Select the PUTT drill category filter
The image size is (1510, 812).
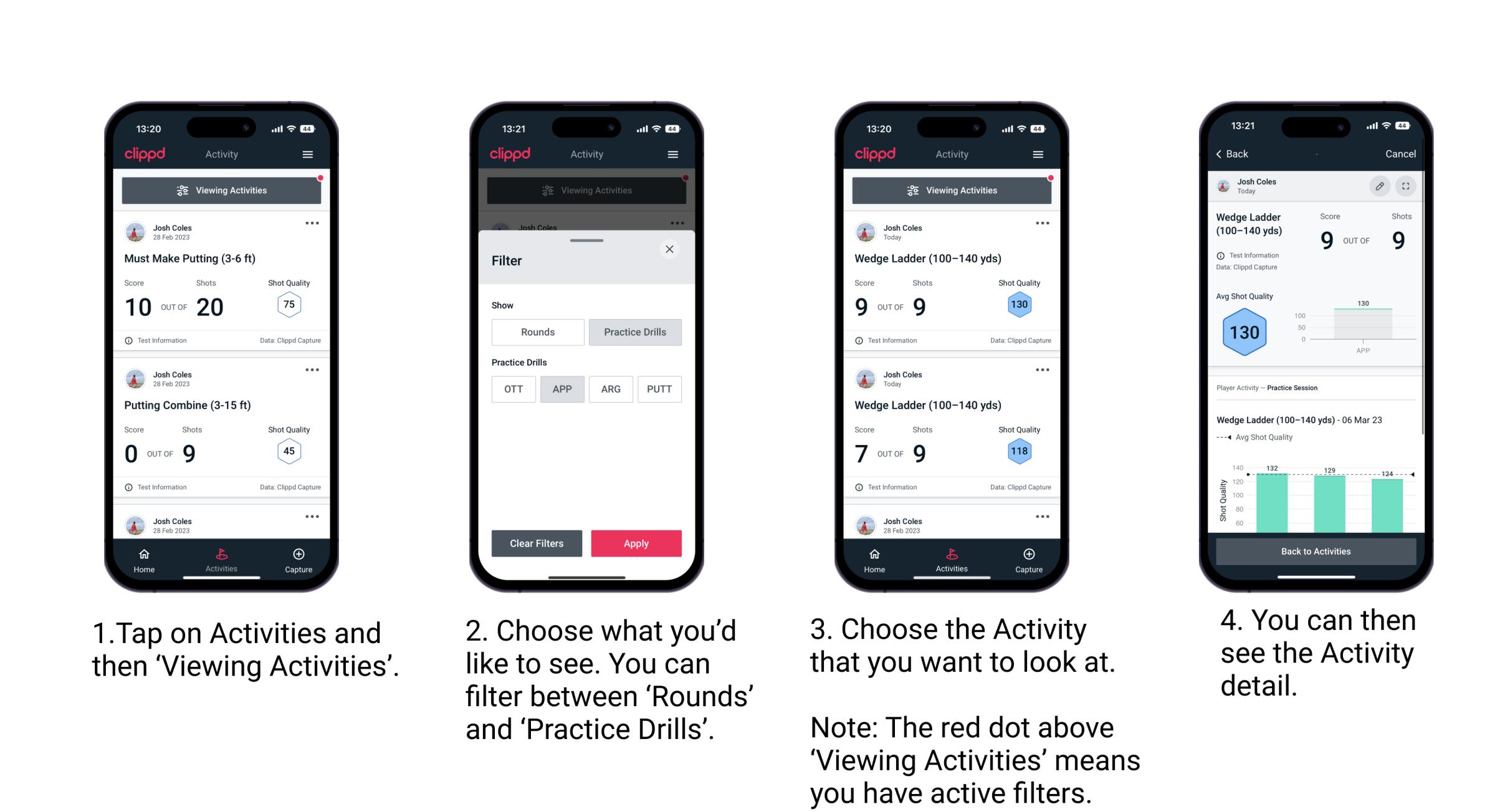tap(660, 388)
